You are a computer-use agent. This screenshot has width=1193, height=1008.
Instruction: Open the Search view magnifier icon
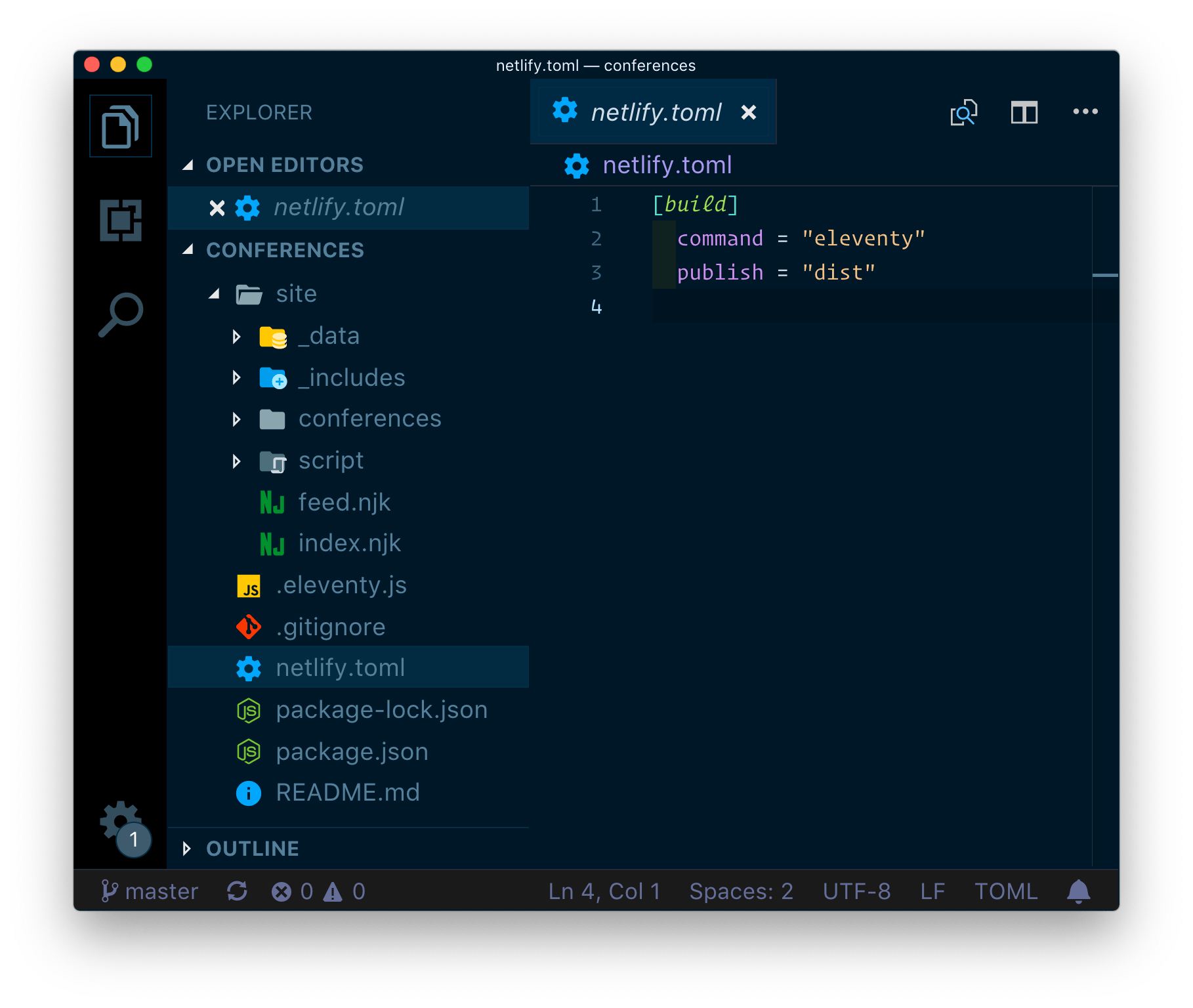(x=121, y=315)
